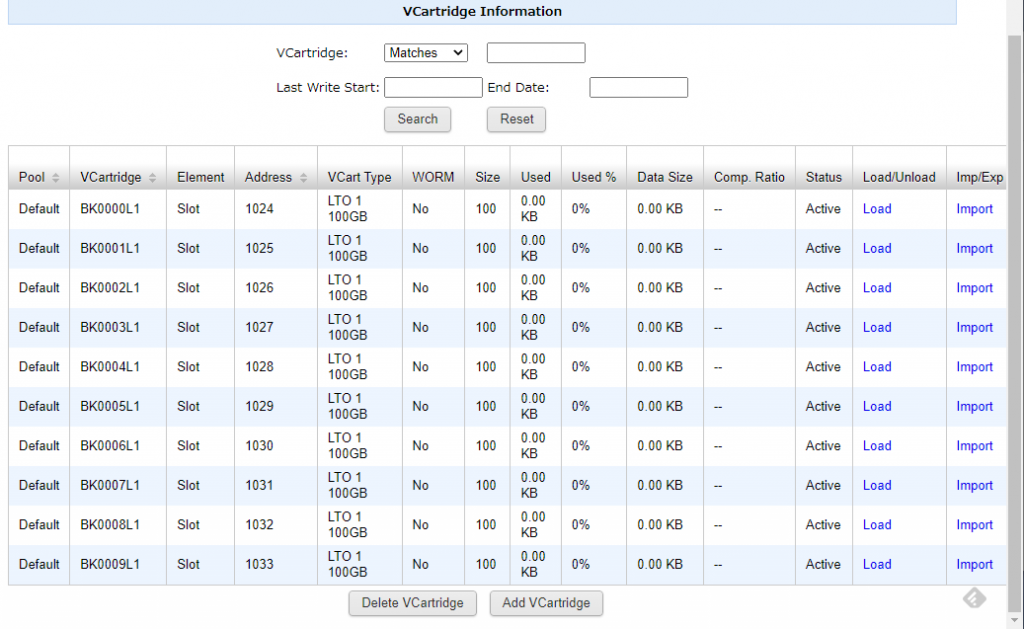Click address cell 1024
The height and width of the screenshot is (629, 1024).
click(x=259, y=209)
